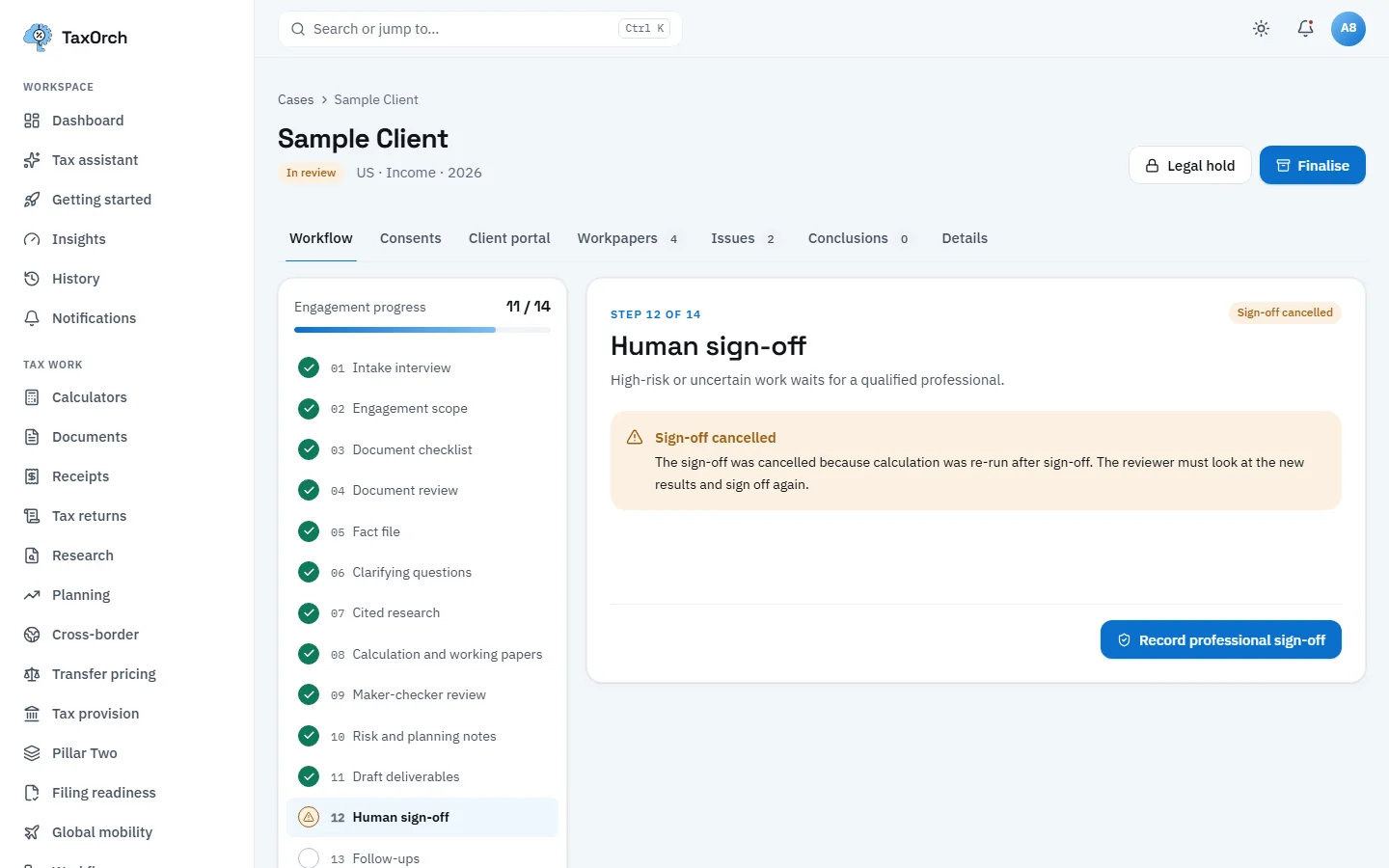Open the Workpapers tab
The width and height of the screenshot is (1389, 868).
(x=628, y=238)
